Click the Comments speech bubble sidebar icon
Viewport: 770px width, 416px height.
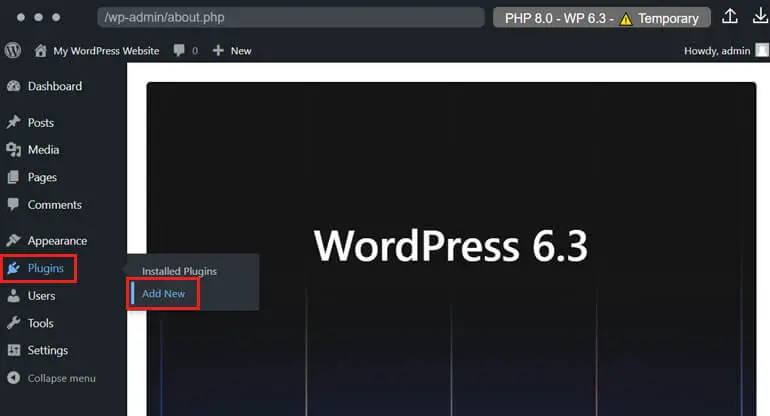click(x=14, y=204)
